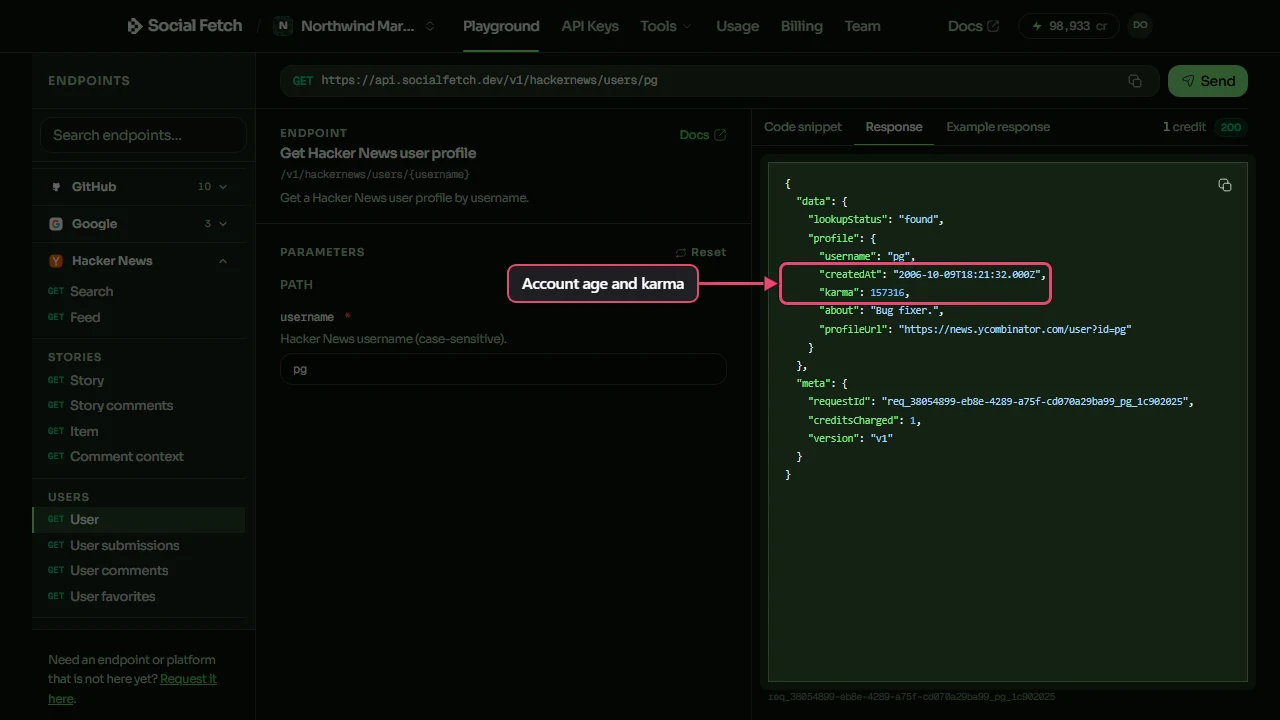
Task: Collapse the Hacker News endpoints group
Action: [139, 261]
